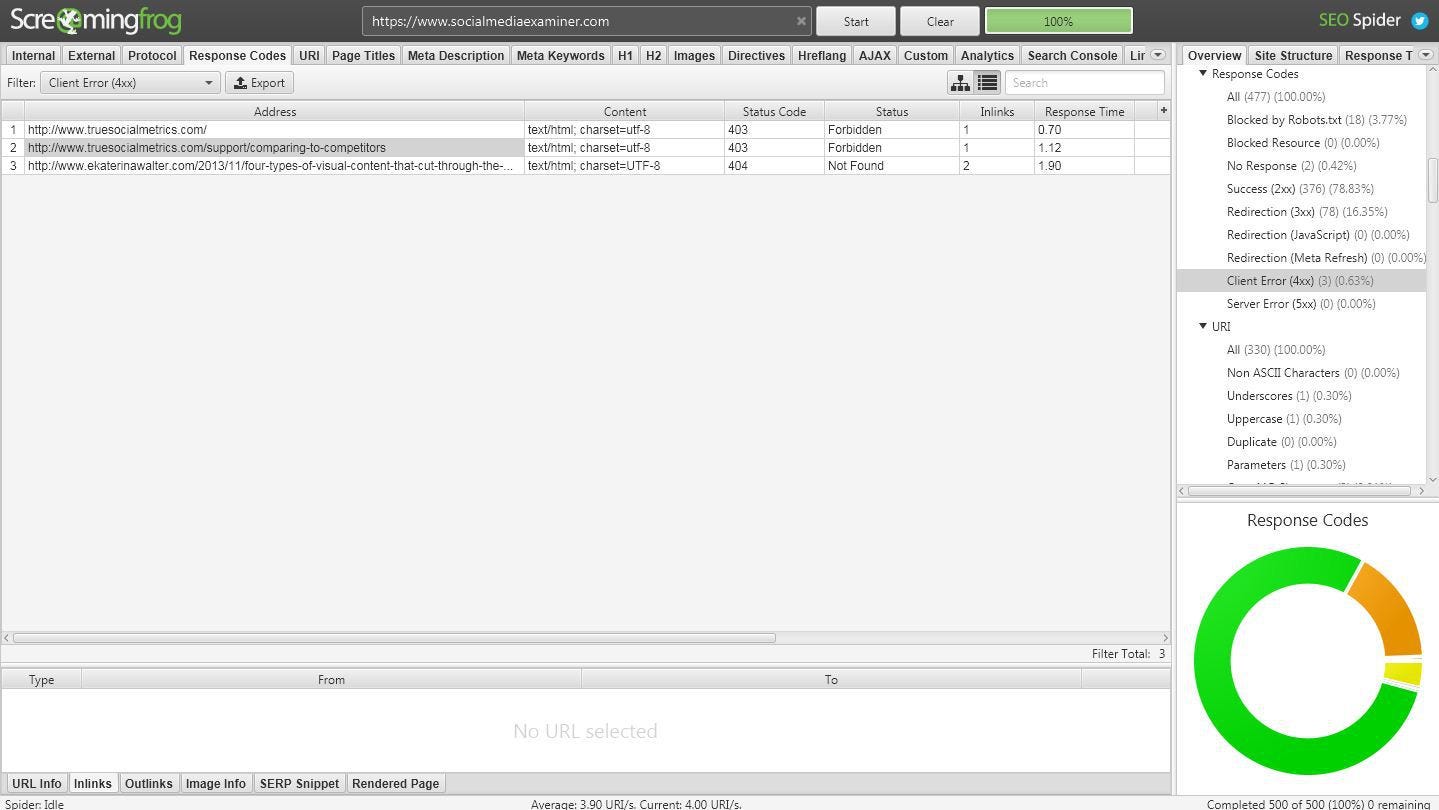
Task: Switch to the Protocol tab
Action: [x=152, y=56]
